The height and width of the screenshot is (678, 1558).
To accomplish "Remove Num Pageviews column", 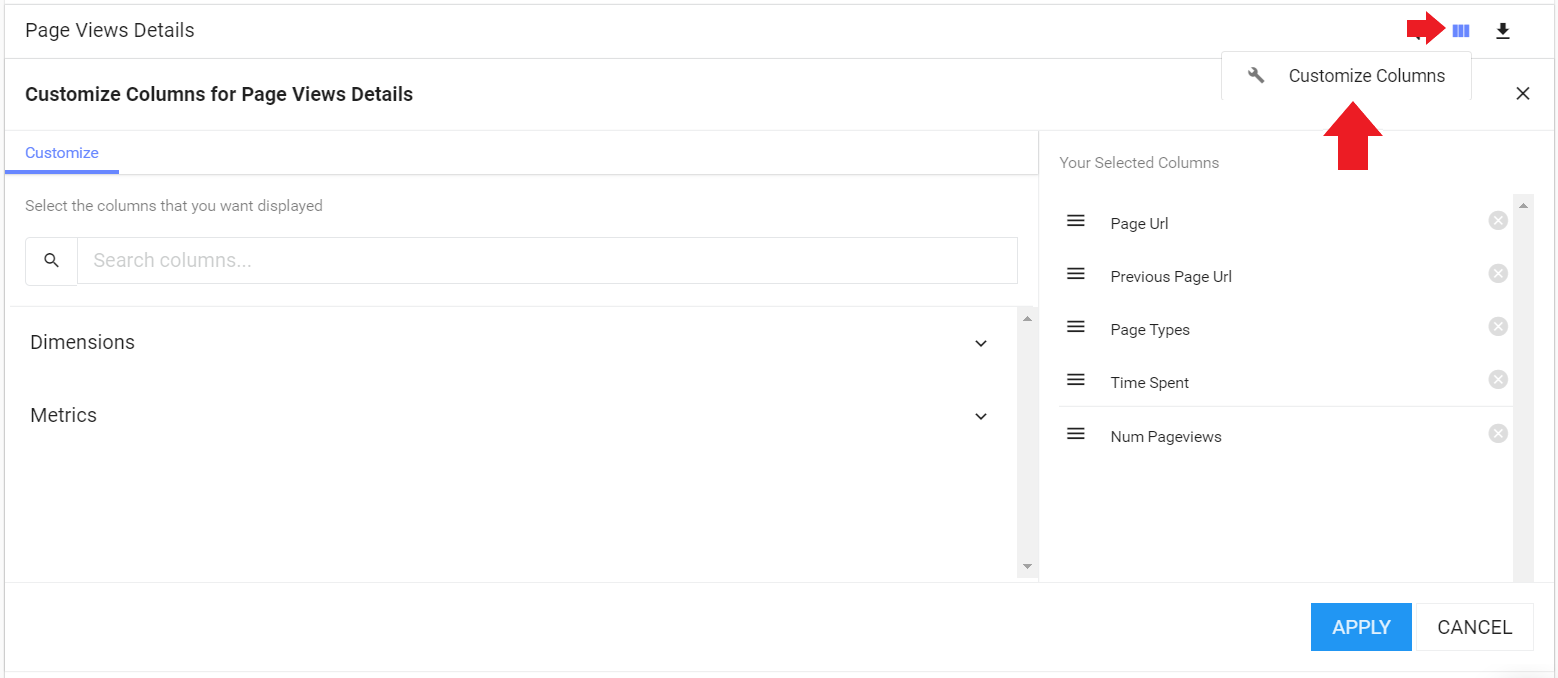I will 1498,434.
